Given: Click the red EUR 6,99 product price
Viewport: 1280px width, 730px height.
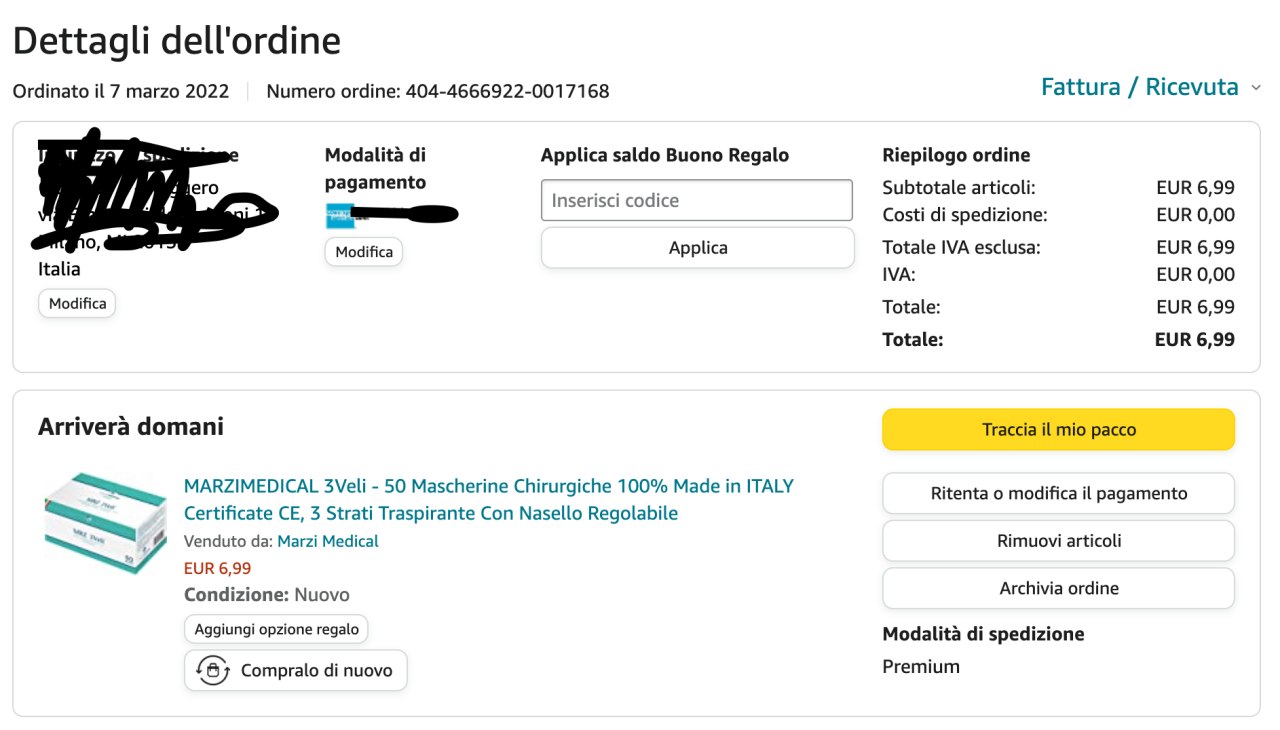Looking at the screenshot, I should coord(217,568).
